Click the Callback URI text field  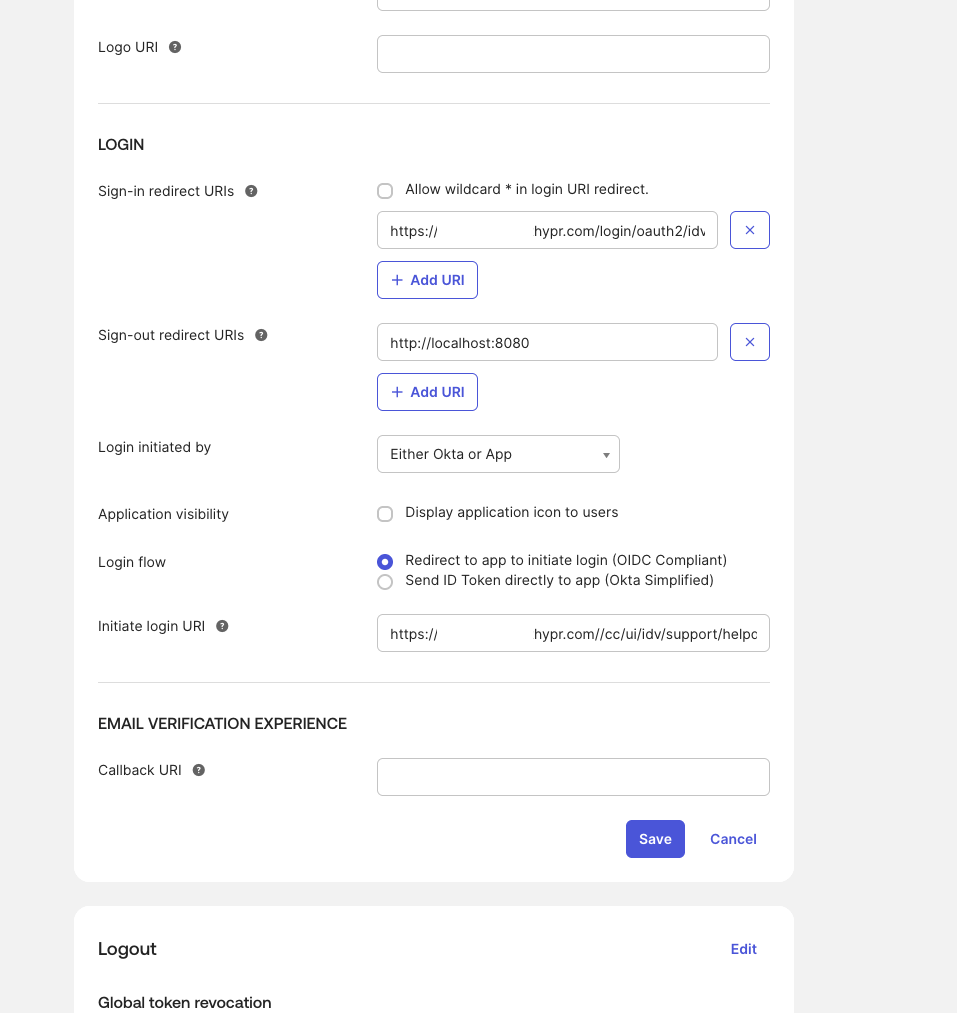pos(573,777)
